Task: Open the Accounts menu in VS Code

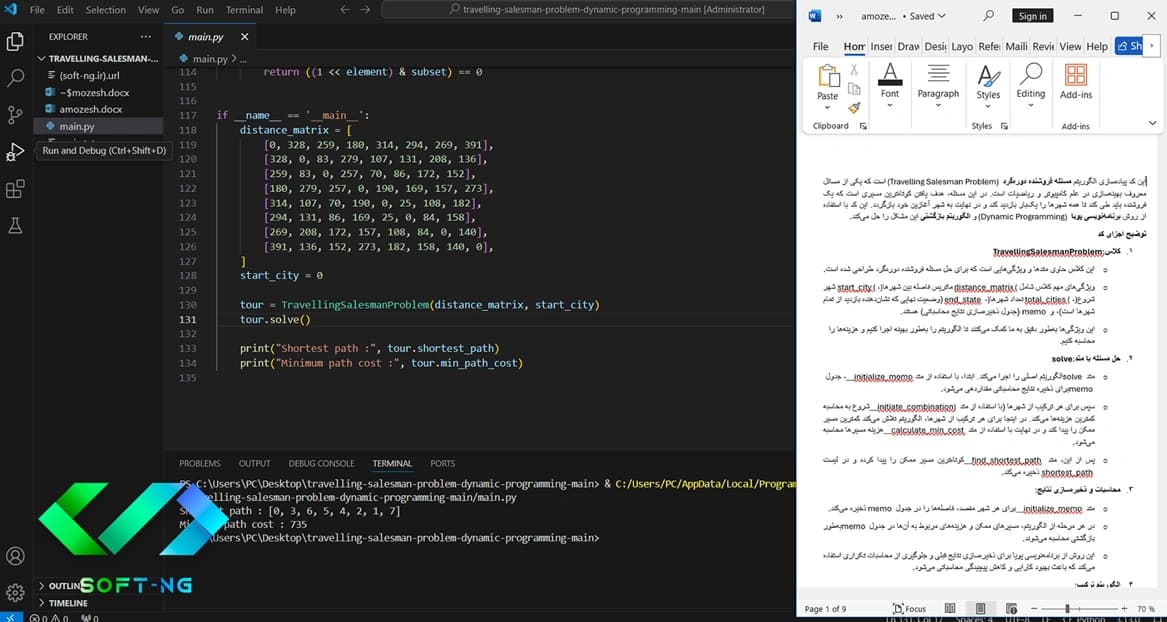Action: pyautogui.click(x=15, y=556)
